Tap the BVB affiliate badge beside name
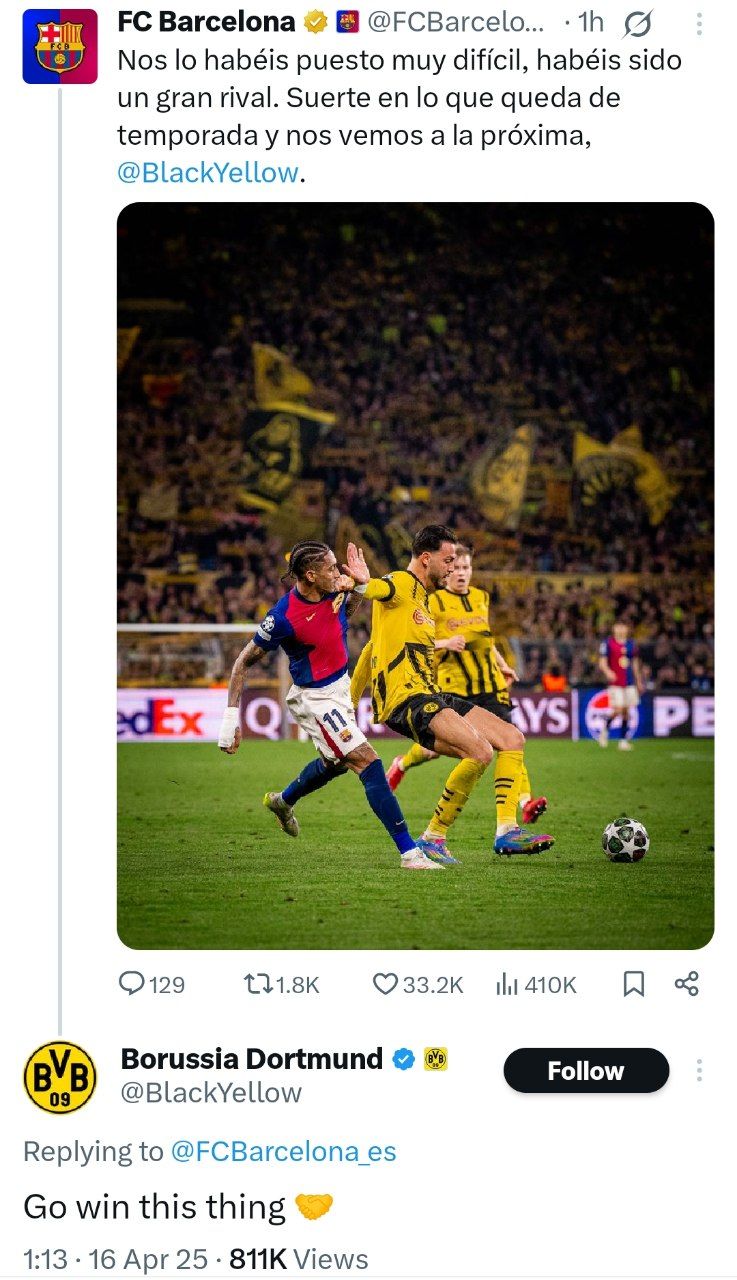The image size is (737, 1280). pyautogui.click(x=435, y=1059)
